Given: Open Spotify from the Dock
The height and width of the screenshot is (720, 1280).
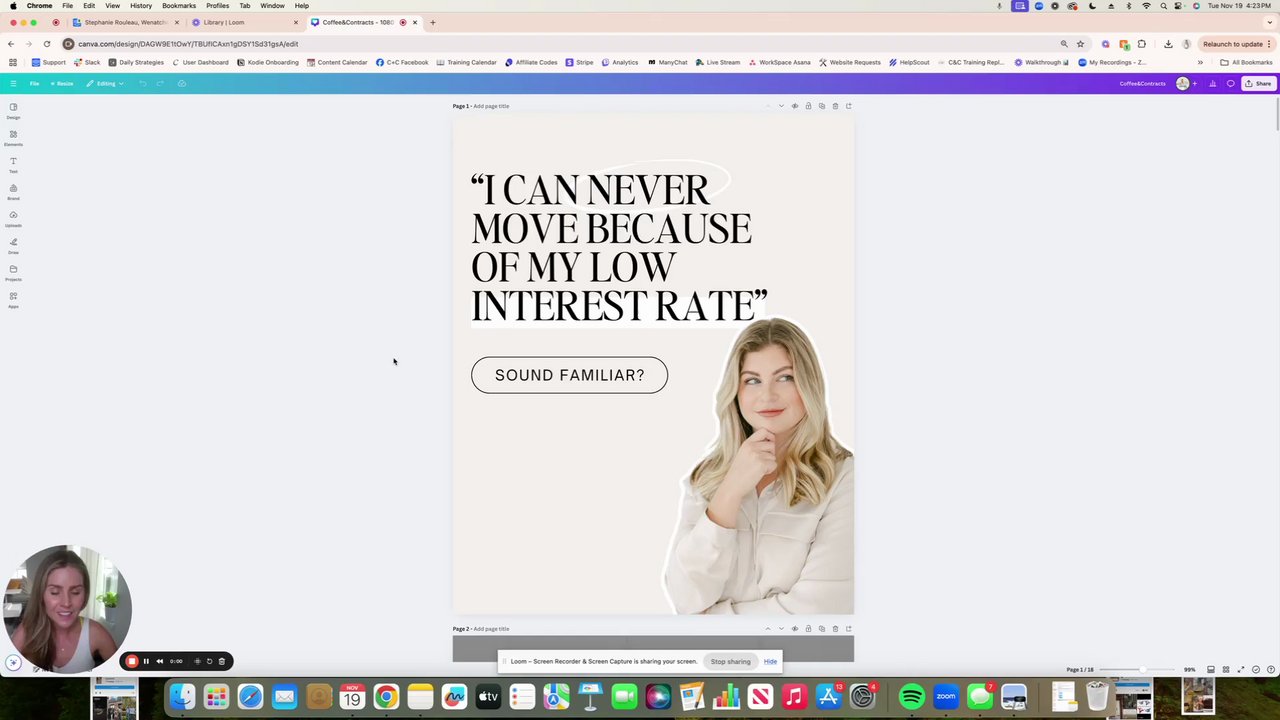Looking at the screenshot, I should [x=911, y=696].
